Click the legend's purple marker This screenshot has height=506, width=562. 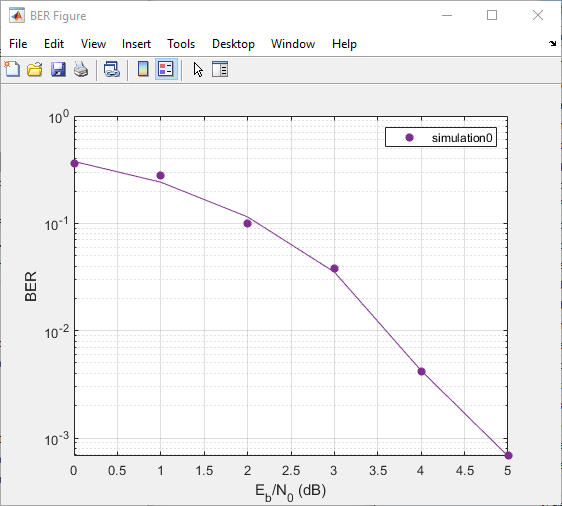(409, 137)
